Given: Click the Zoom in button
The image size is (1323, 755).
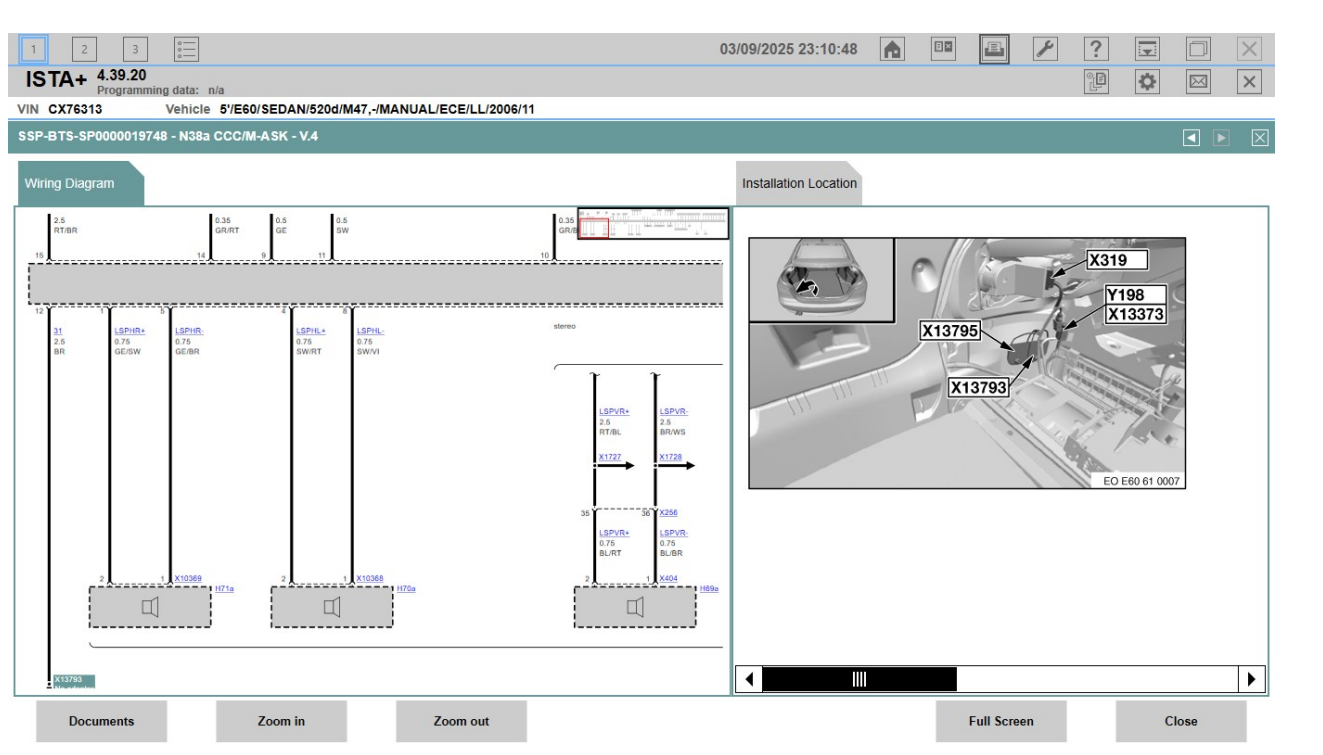Looking at the screenshot, I should (x=281, y=721).
